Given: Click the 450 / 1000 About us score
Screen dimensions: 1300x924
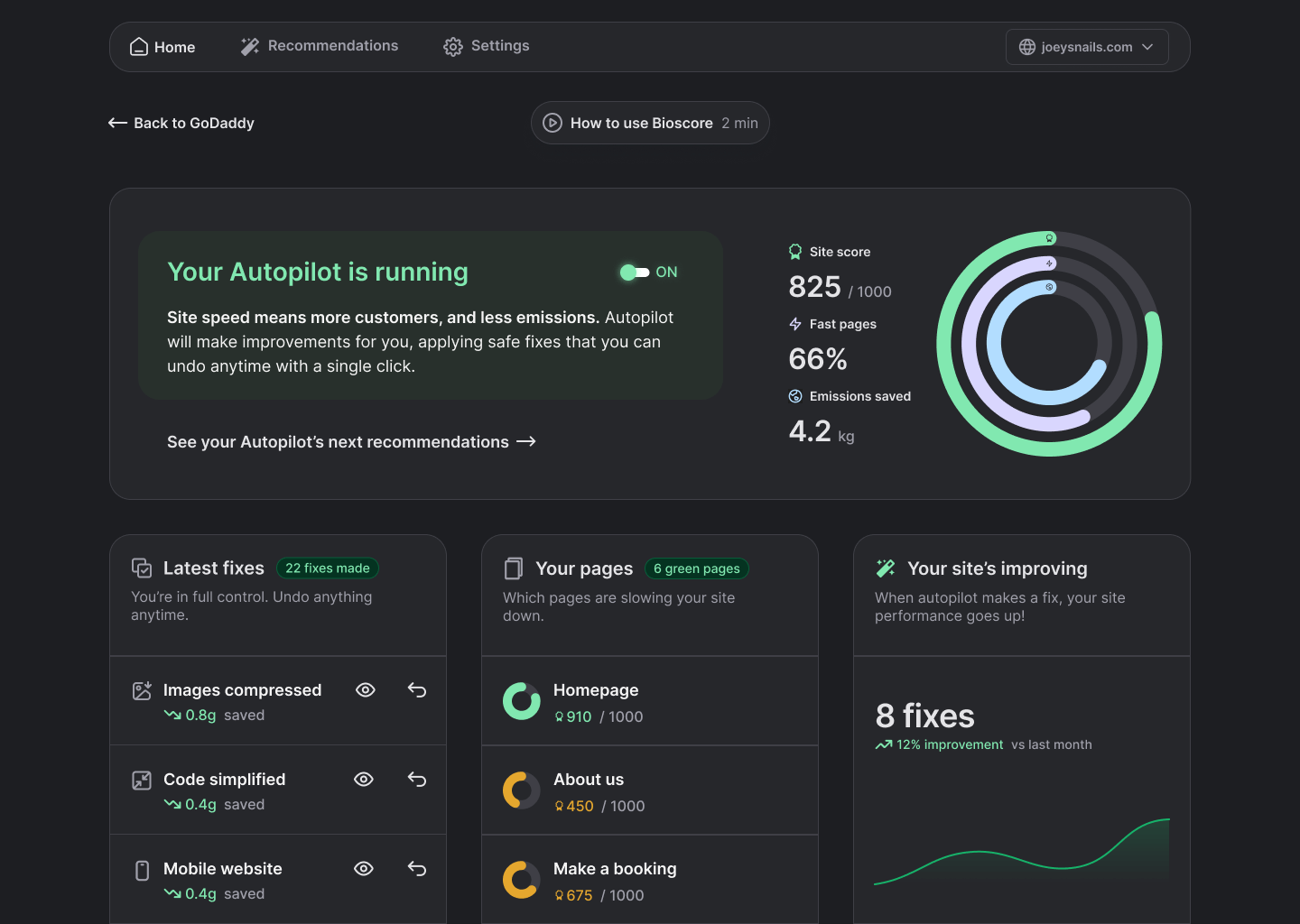Looking at the screenshot, I should 599,806.
